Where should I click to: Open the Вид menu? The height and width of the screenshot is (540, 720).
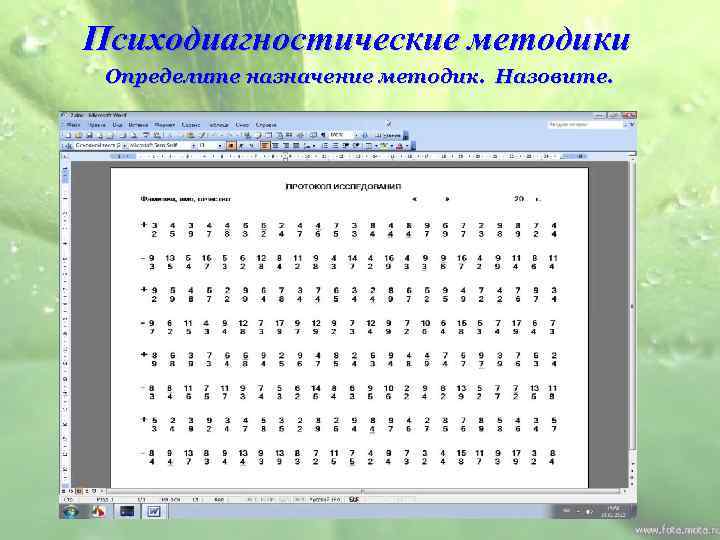coord(118,125)
